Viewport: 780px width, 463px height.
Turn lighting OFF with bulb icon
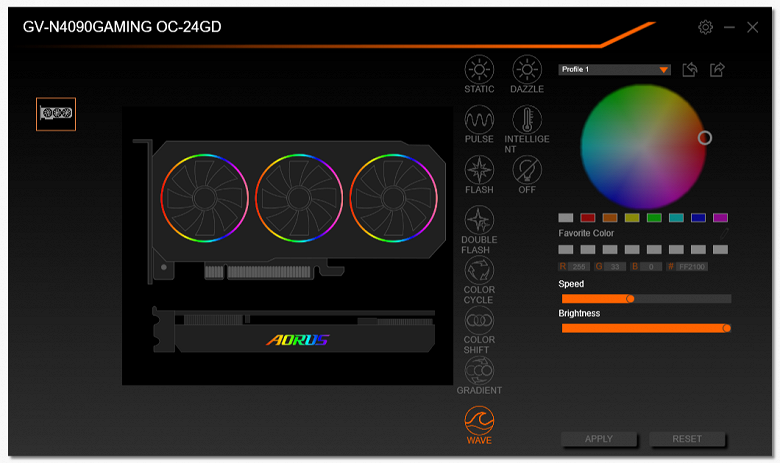(x=527, y=175)
